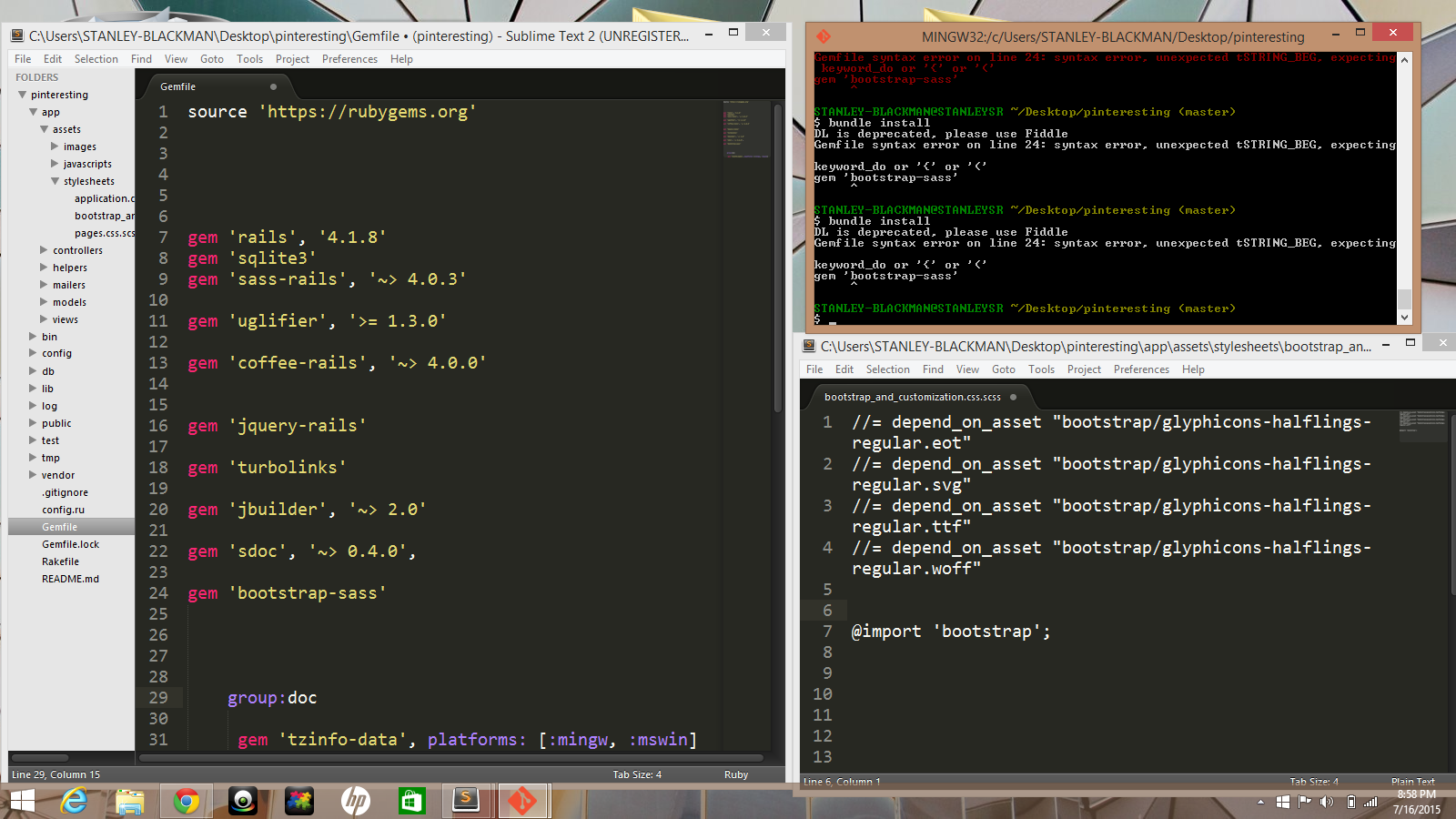Collapse the pinteresting root folder

pyautogui.click(x=22, y=95)
